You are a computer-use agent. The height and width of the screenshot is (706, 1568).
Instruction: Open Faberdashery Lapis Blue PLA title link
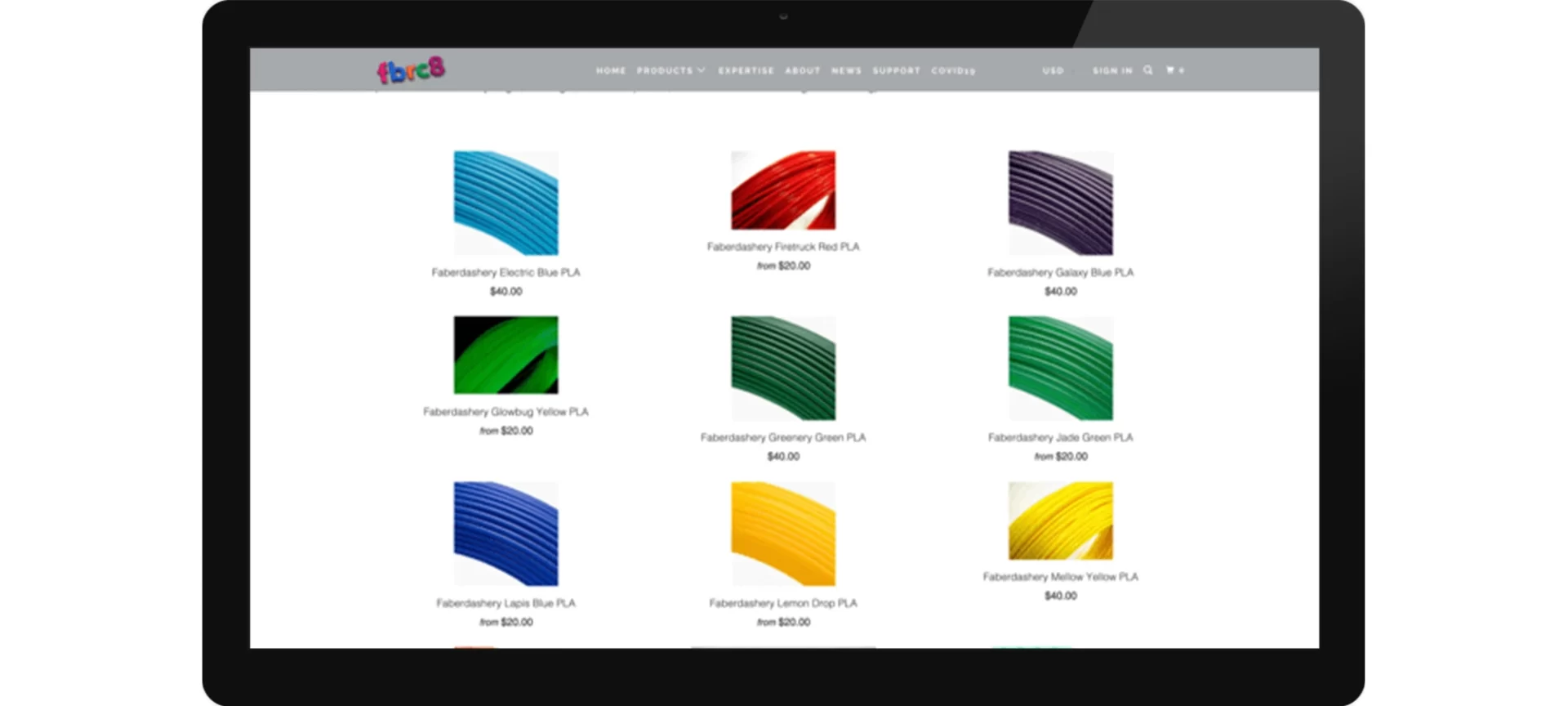point(506,603)
